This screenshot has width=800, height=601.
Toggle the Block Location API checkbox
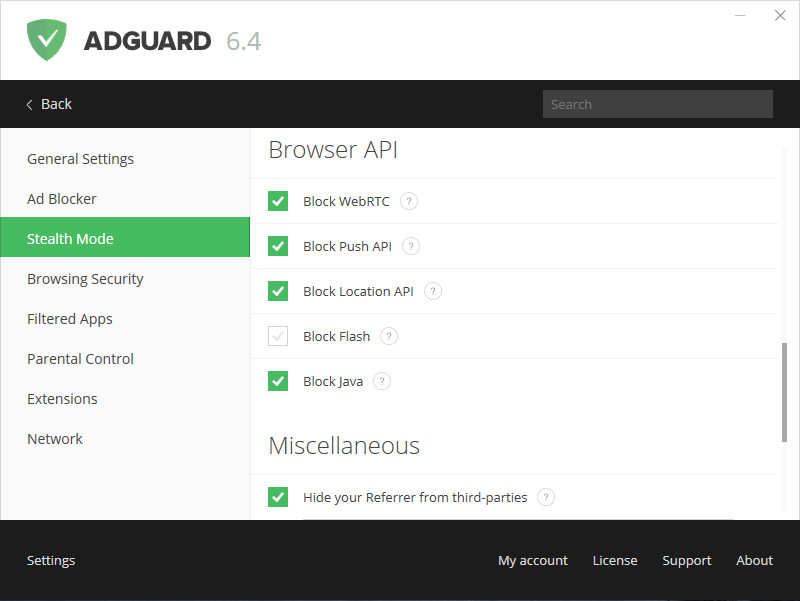(x=278, y=291)
